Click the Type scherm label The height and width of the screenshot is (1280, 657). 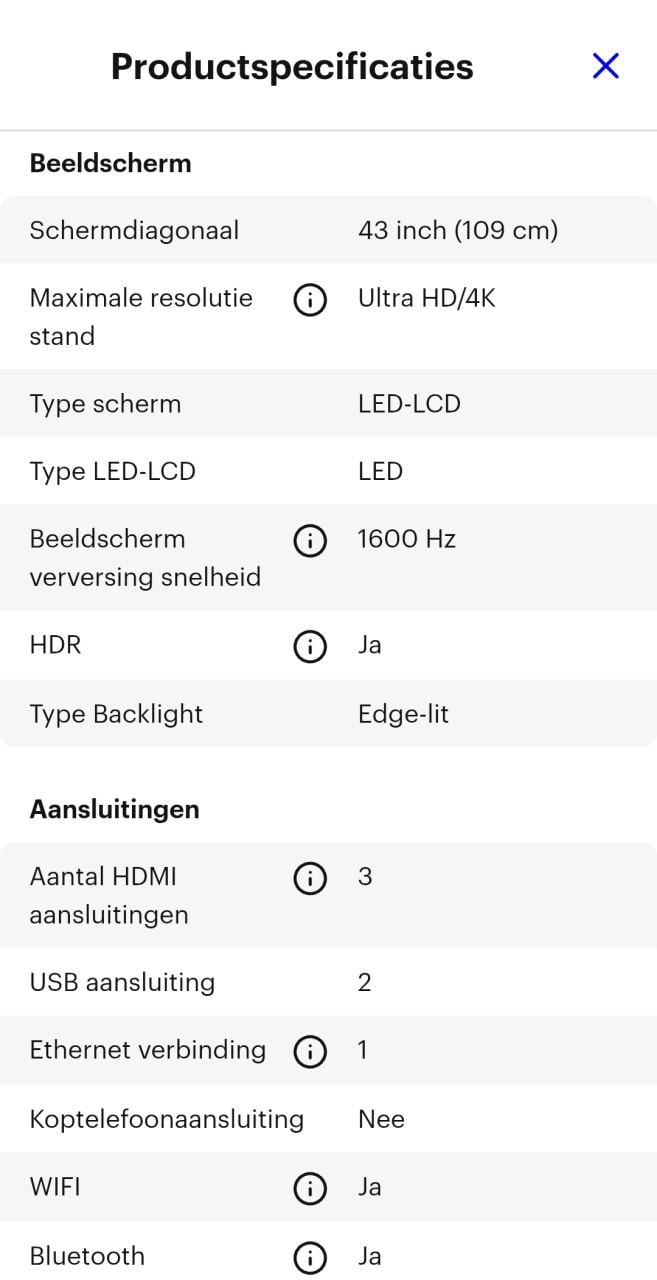(105, 404)
